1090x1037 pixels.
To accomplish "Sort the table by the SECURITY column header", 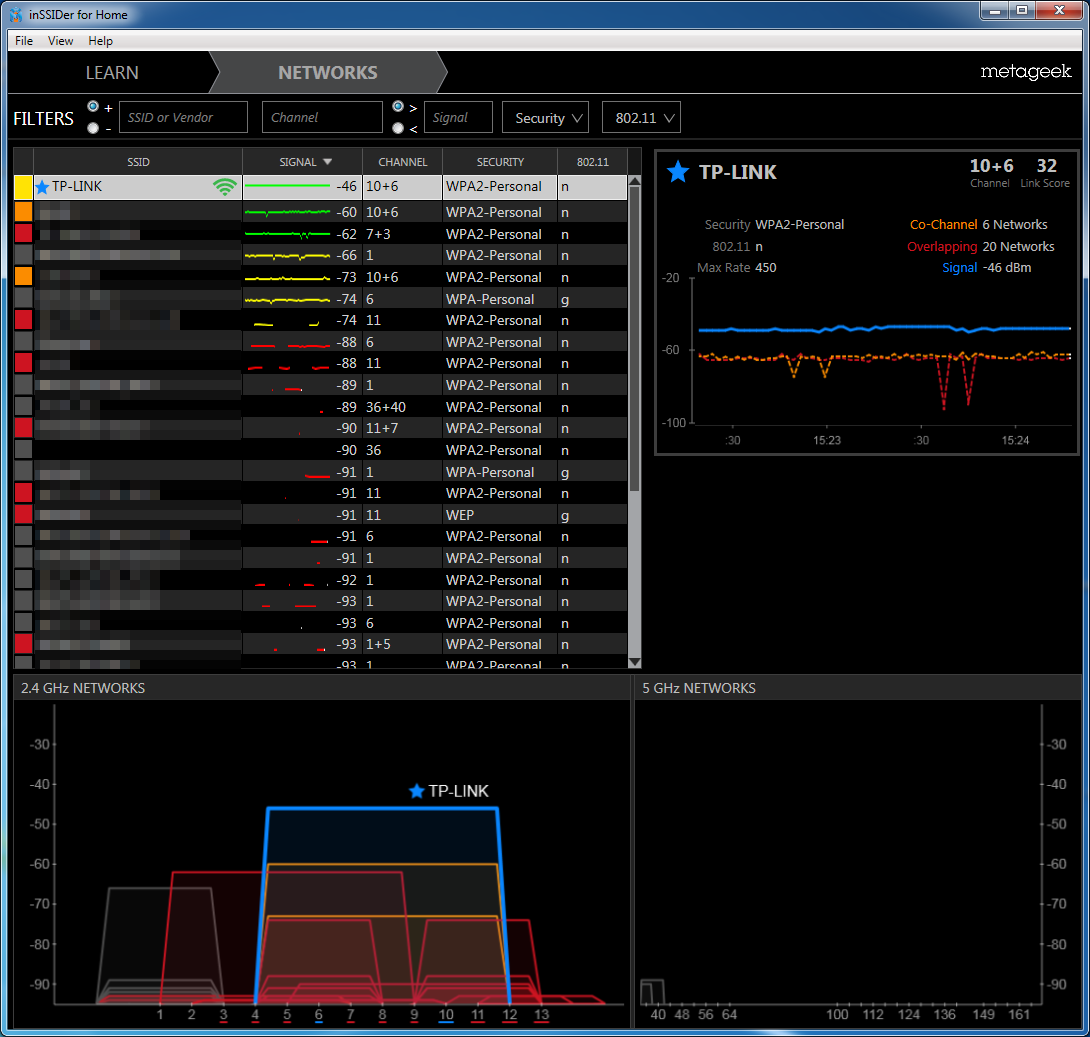I will pyautogui.click(x=500, y=162).
